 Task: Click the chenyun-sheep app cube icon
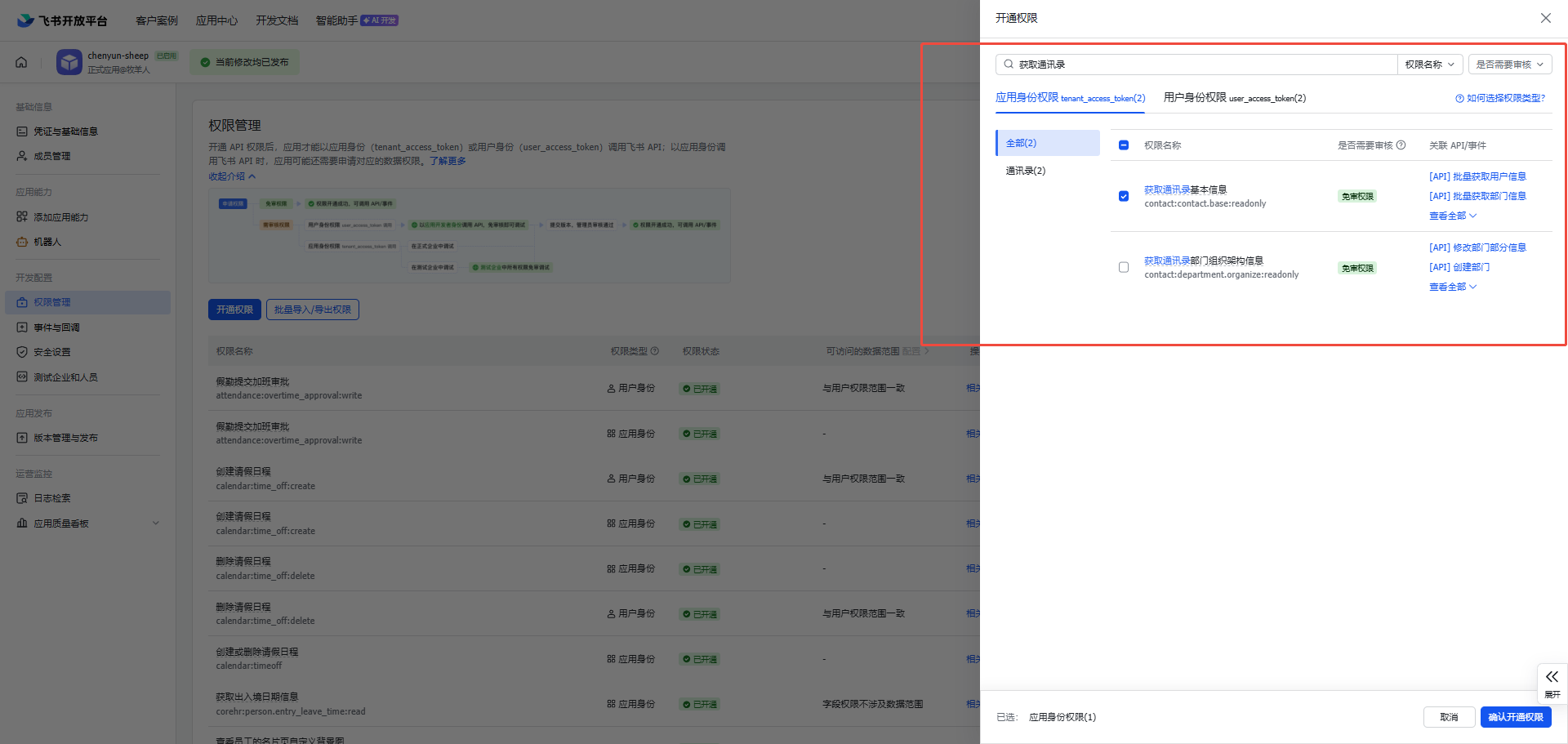point(69,62)
